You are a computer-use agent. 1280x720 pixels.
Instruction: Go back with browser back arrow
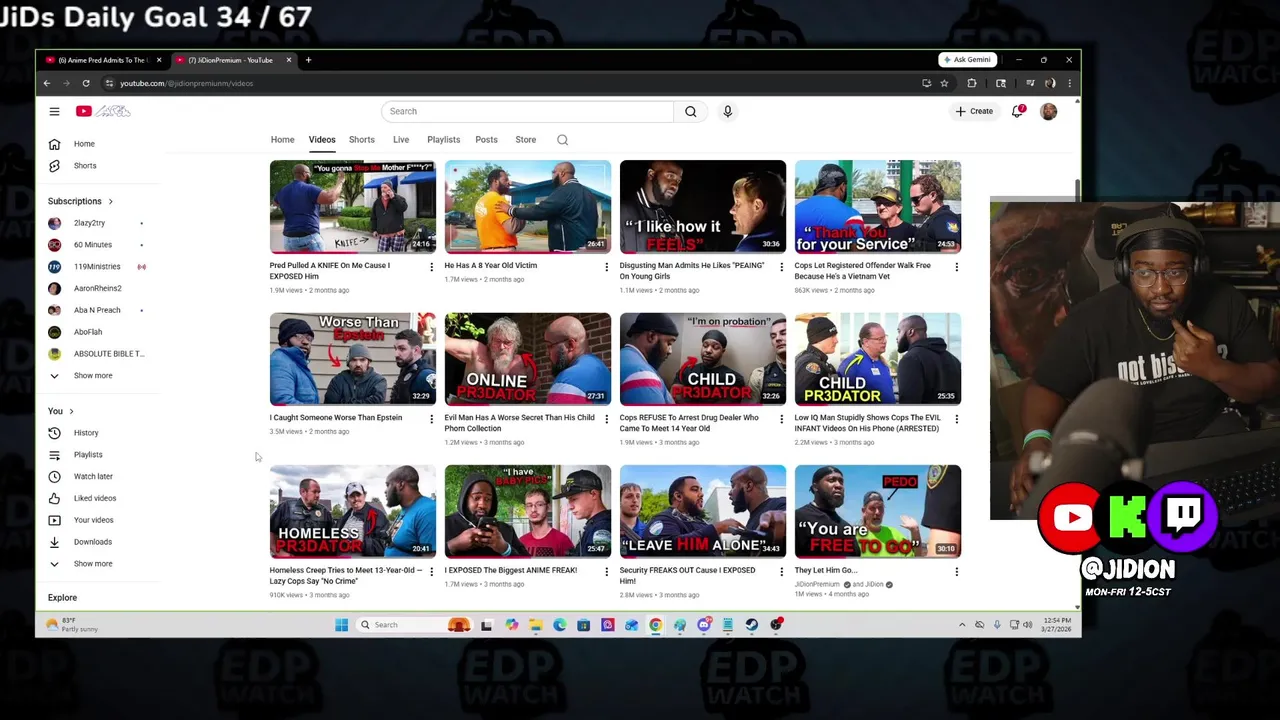click(46, 83)
